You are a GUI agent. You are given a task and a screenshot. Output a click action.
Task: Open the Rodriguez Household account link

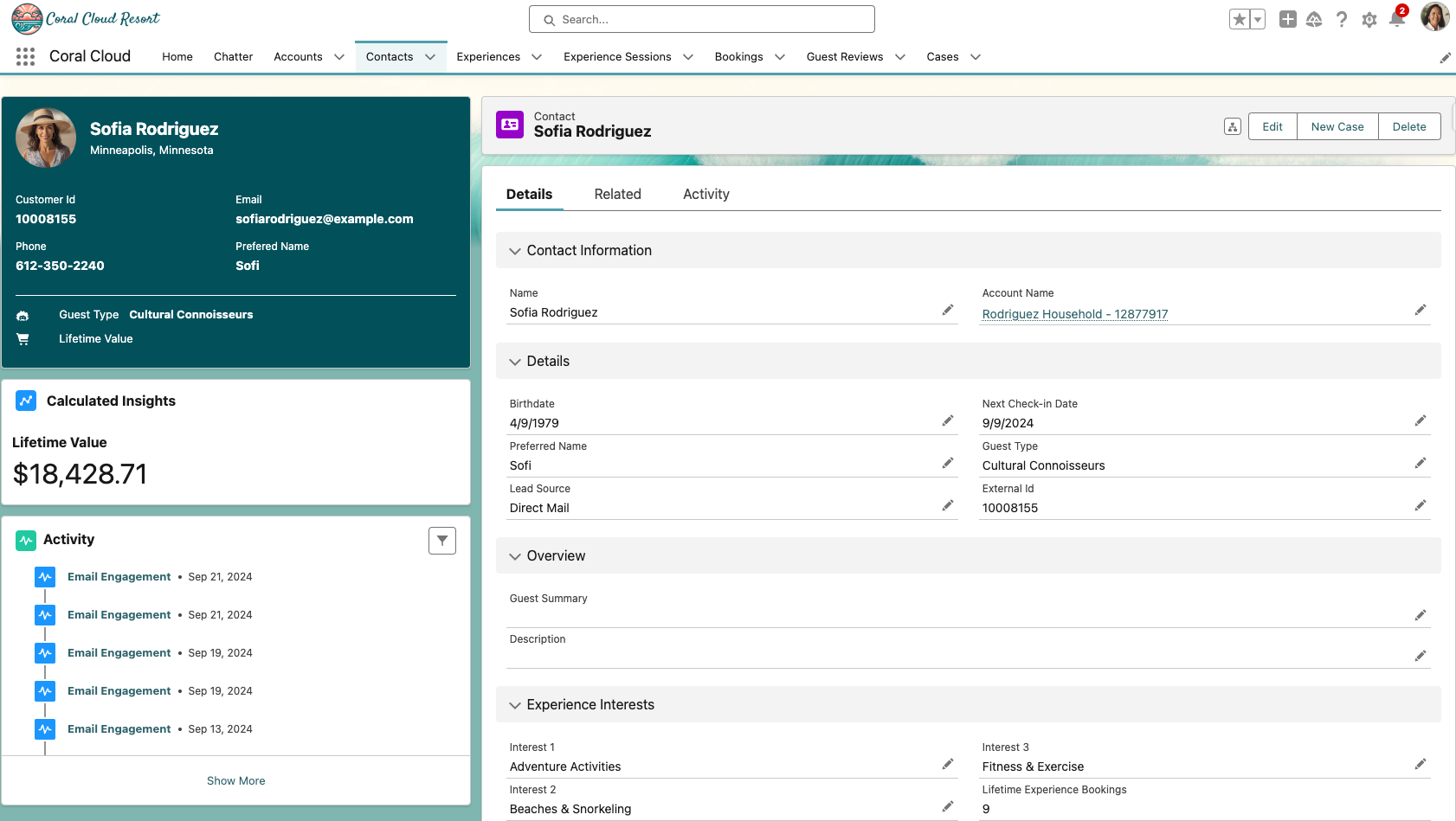click(1074, 314)
